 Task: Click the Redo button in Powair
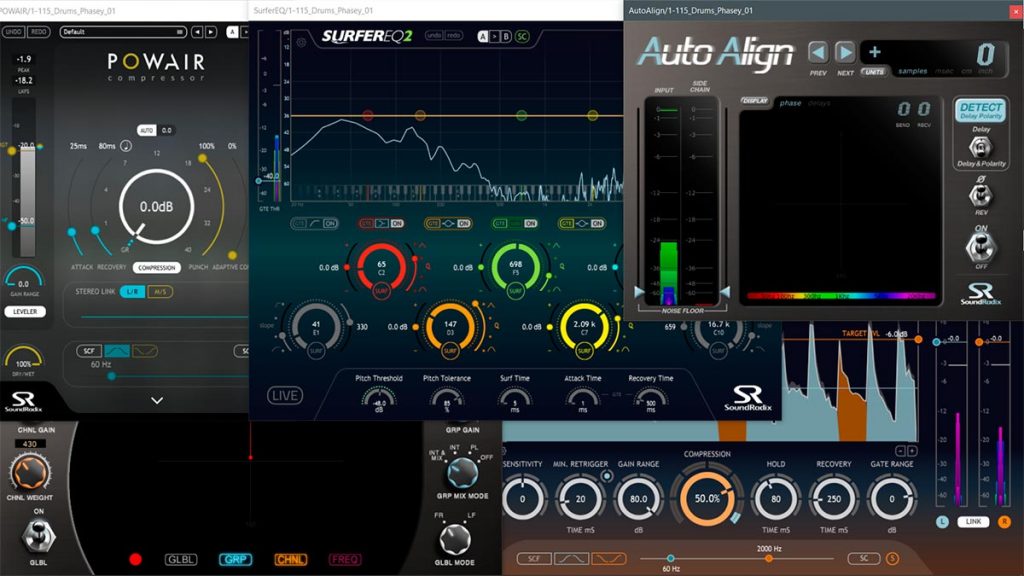pyautogui.click(x=39, y=31)
